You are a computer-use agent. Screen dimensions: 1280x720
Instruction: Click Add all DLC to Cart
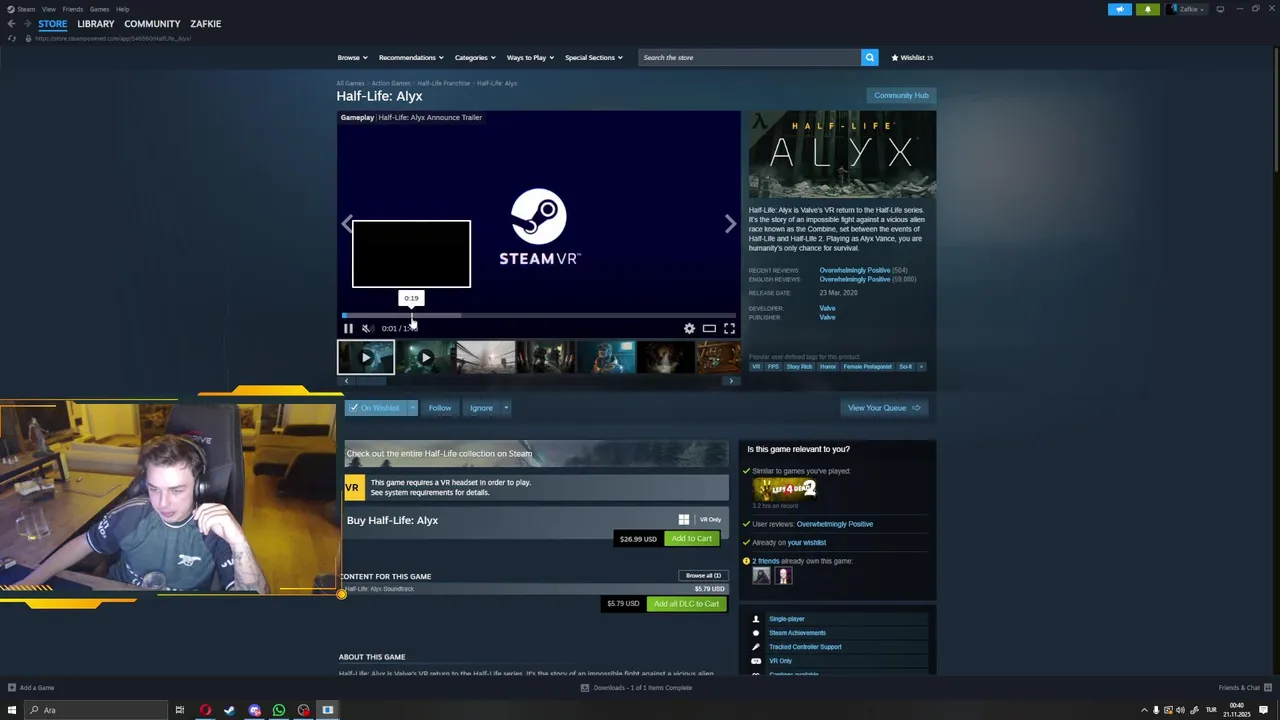(x=686, y=604)
